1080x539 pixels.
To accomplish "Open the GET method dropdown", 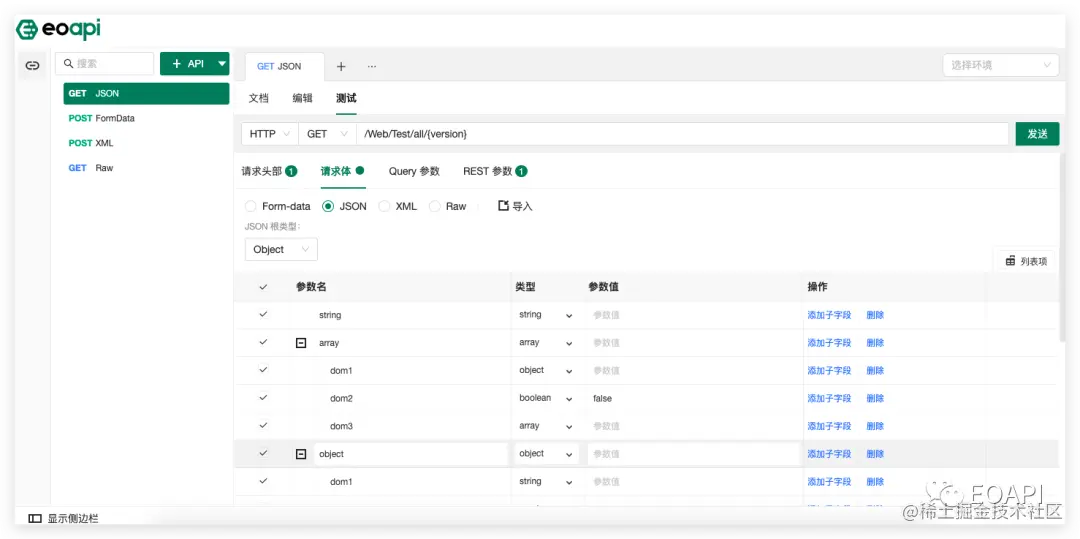I will point(327,134).
